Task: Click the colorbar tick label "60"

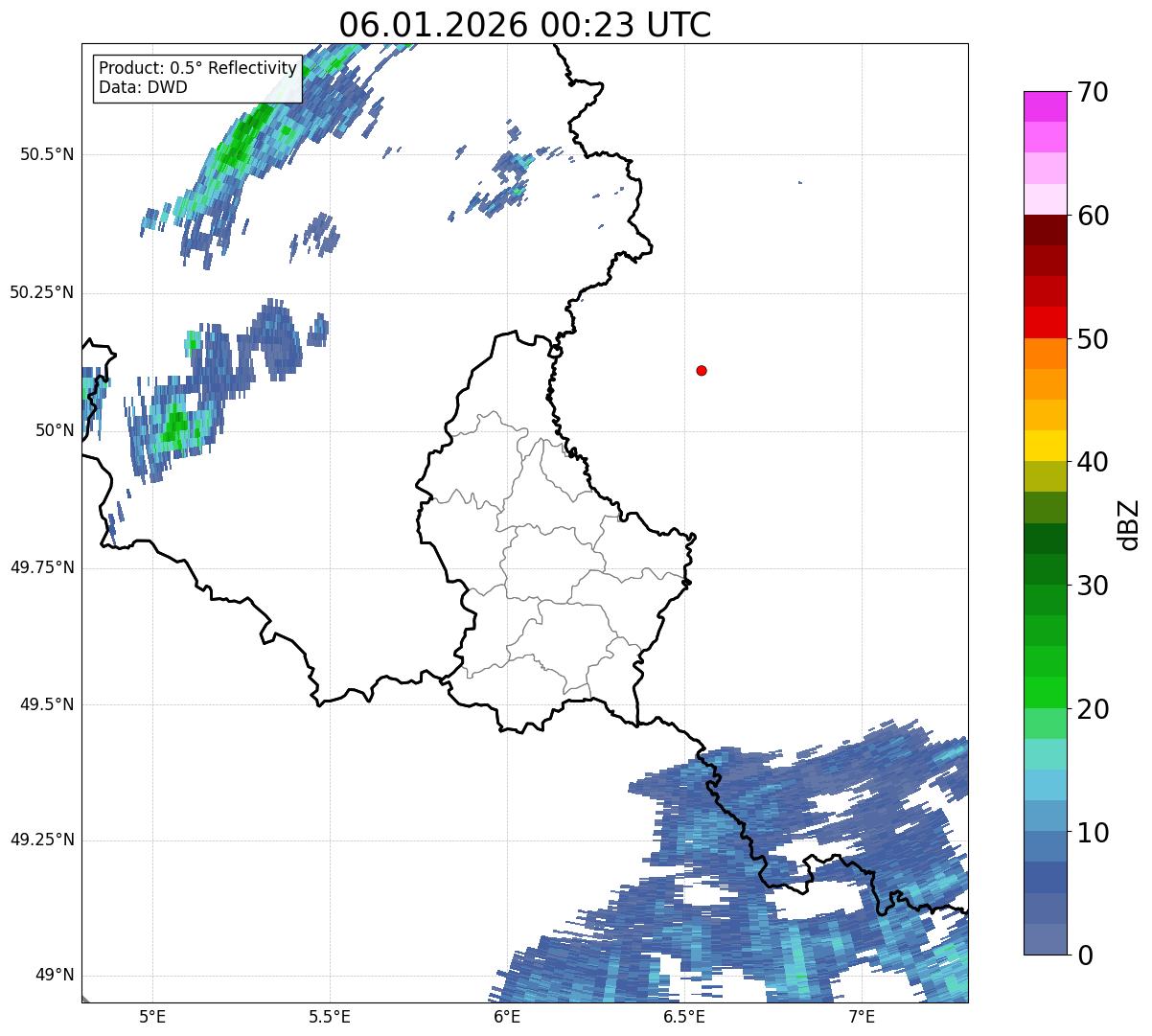Action: 1093,216
